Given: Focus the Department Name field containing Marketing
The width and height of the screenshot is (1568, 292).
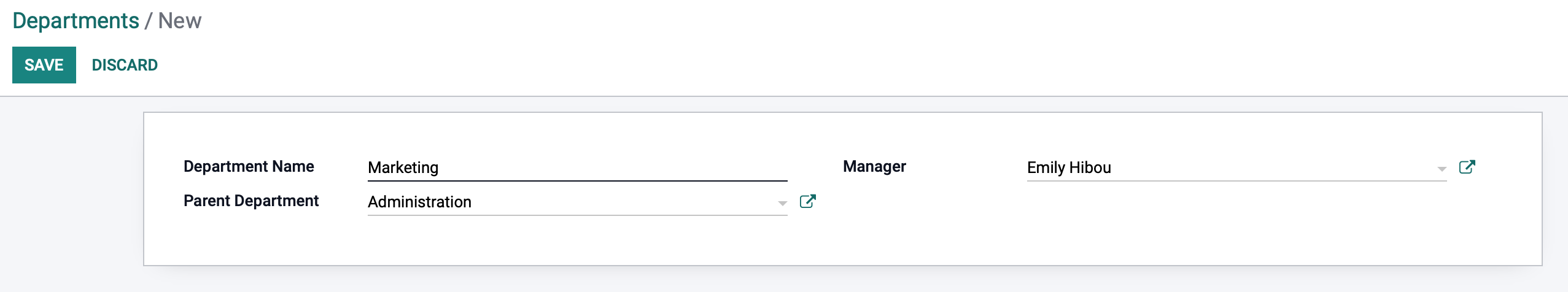Looking at the screenshot, I should (x=577, y=167).
